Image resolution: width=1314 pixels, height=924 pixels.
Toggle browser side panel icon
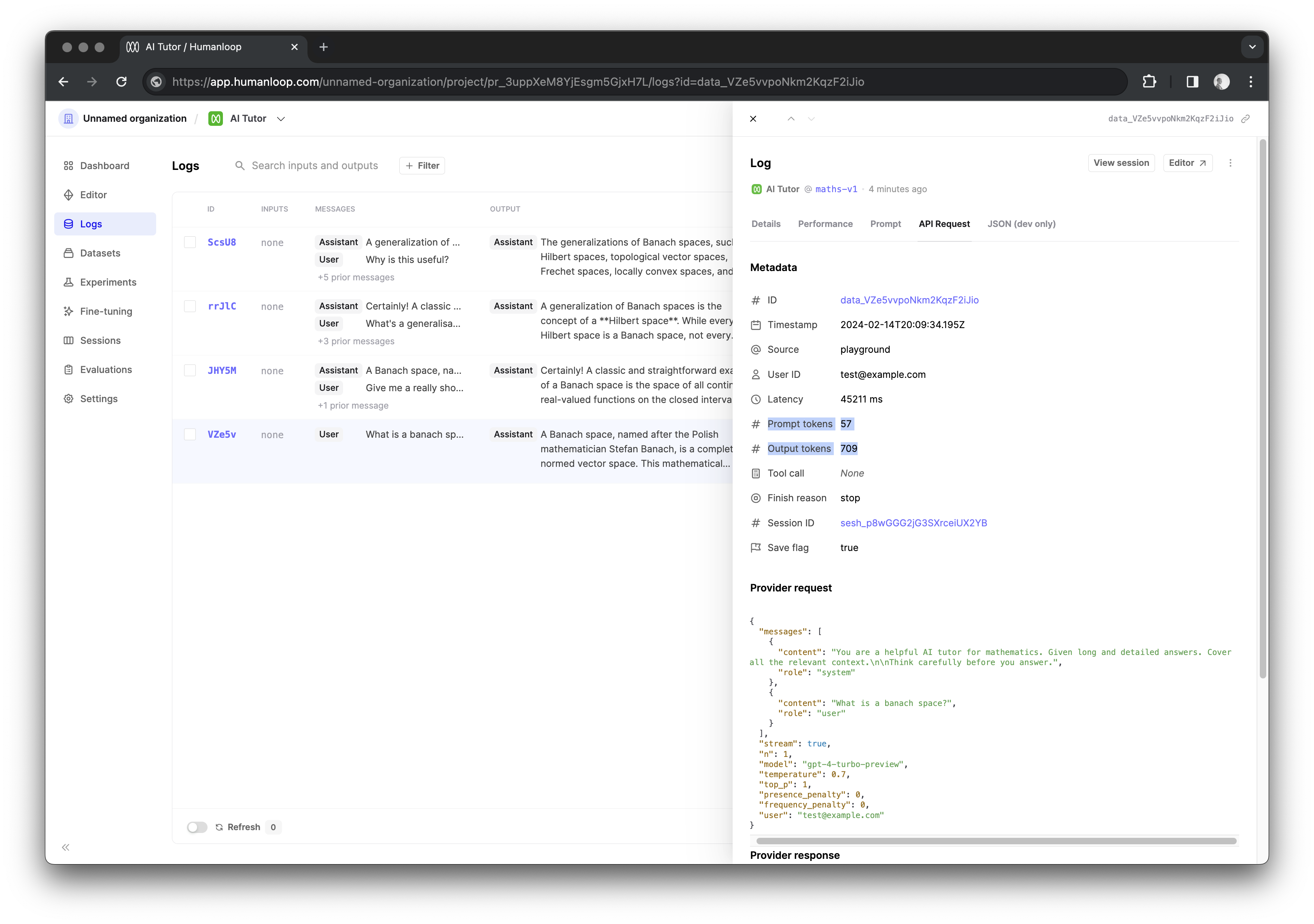click(1192, 82)
